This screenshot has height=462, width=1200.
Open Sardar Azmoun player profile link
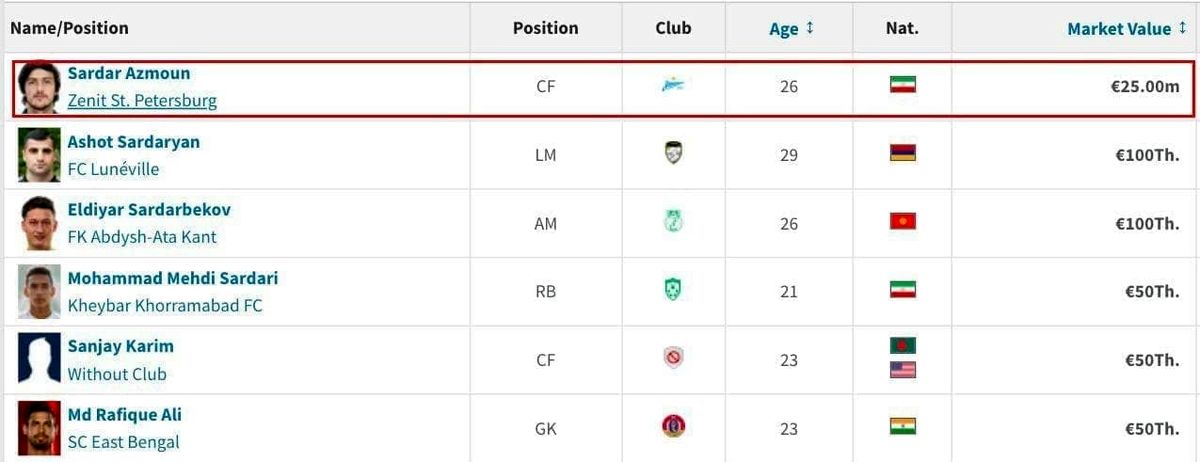click(129, 74)
